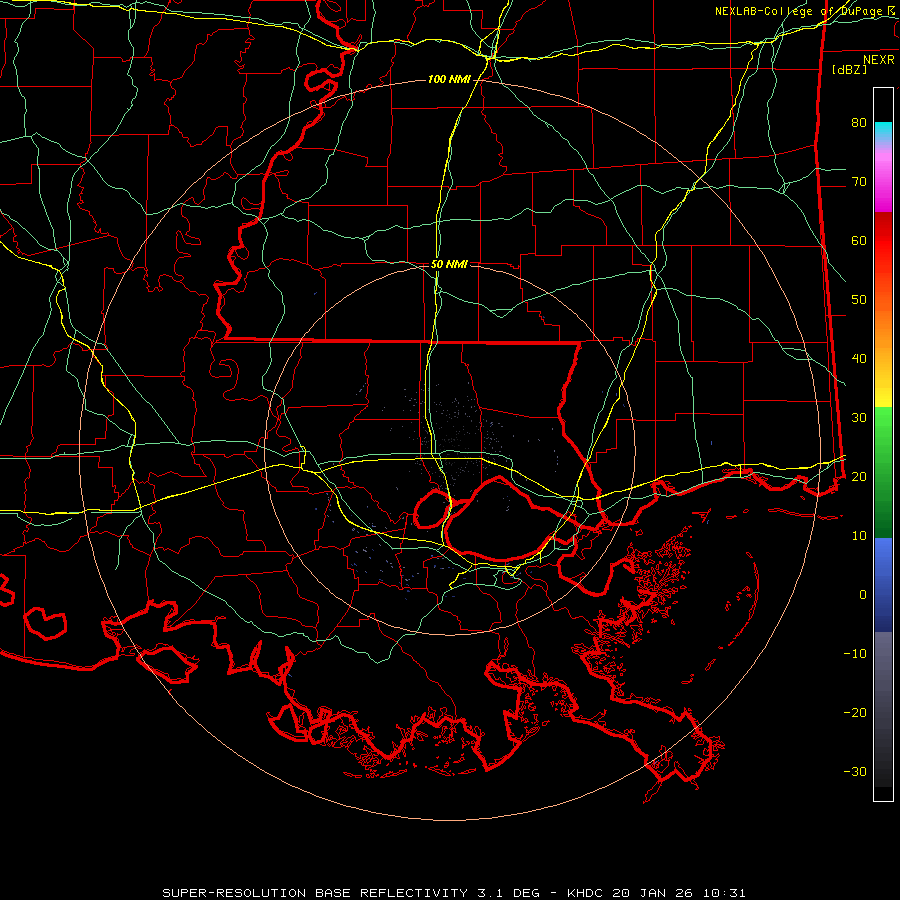This screenshot has height=900, width=900.
Task: Click the 50 NMI range ring label
Action: [x=449, y=265]
